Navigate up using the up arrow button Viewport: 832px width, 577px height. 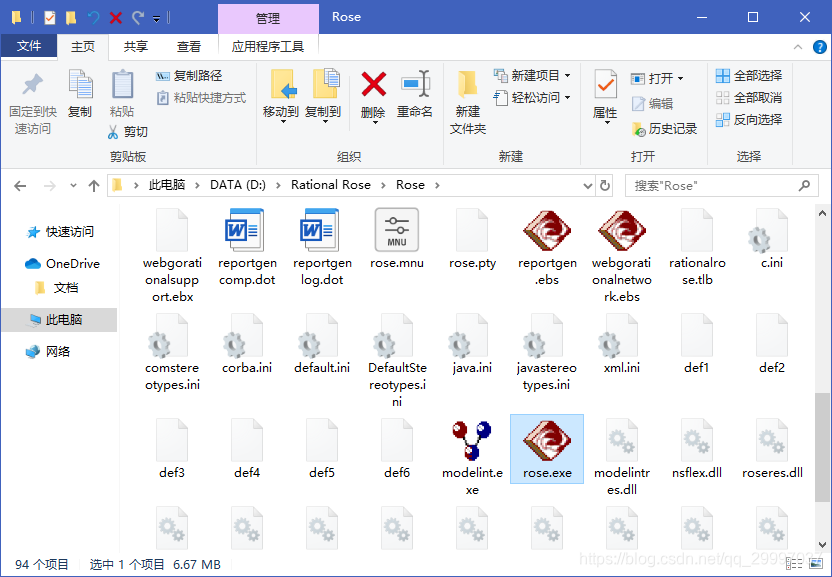point(94,185)
